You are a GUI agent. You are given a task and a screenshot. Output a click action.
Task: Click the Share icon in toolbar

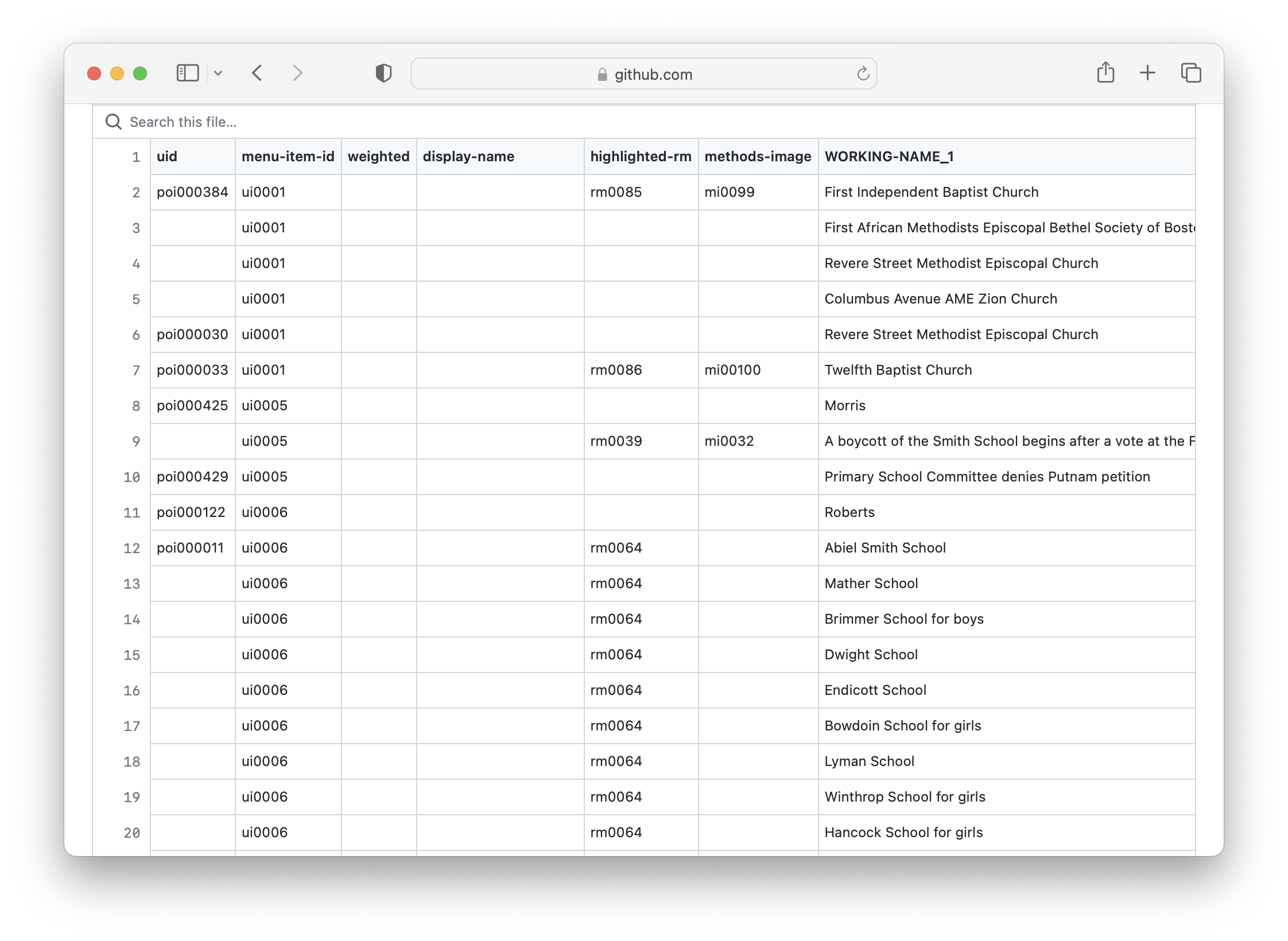tap(1105, 73)
